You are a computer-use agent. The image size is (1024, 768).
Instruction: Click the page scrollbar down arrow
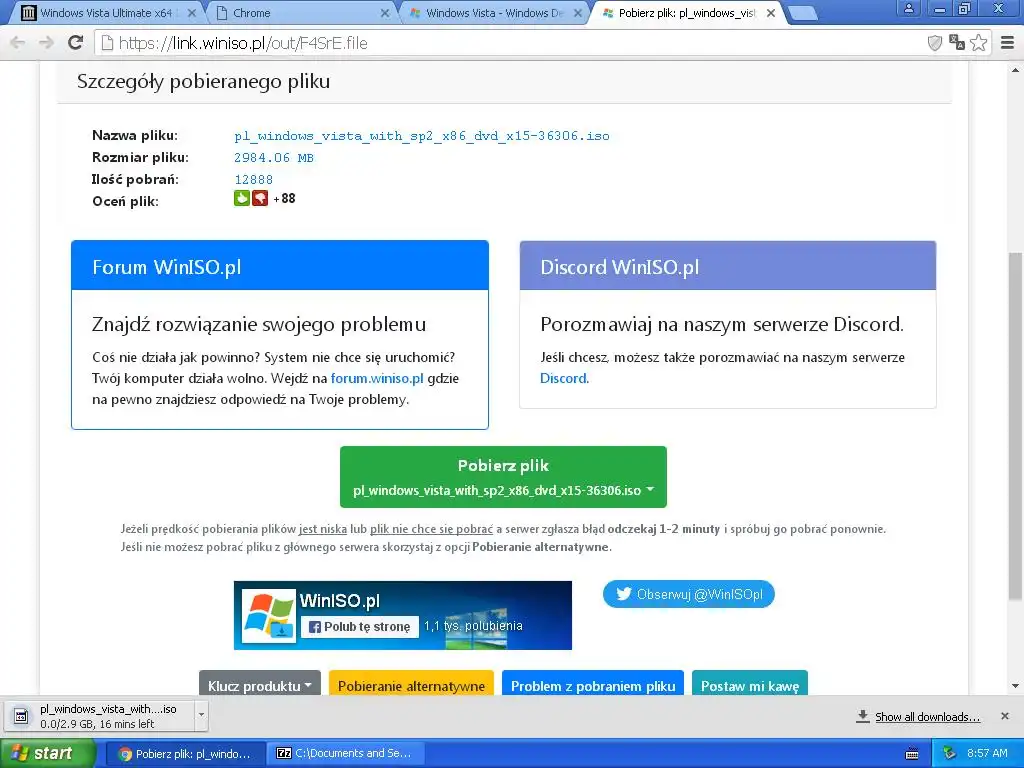click(1016, 686)
